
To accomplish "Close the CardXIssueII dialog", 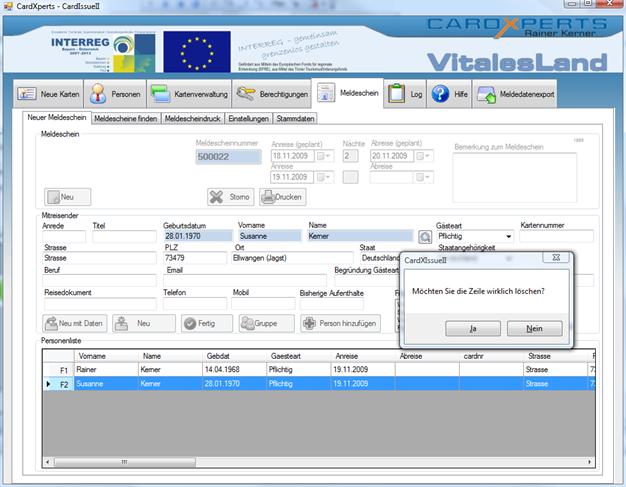I will click(x=556, y=257).
